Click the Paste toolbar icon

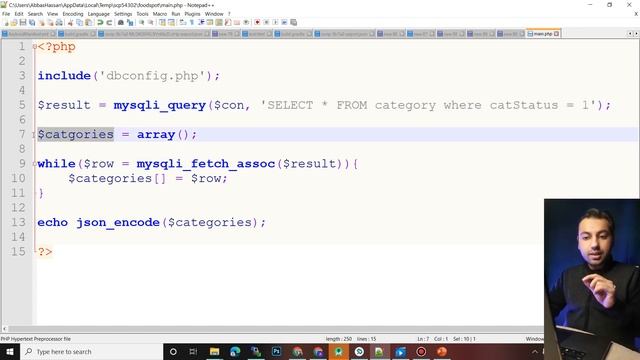88,22
